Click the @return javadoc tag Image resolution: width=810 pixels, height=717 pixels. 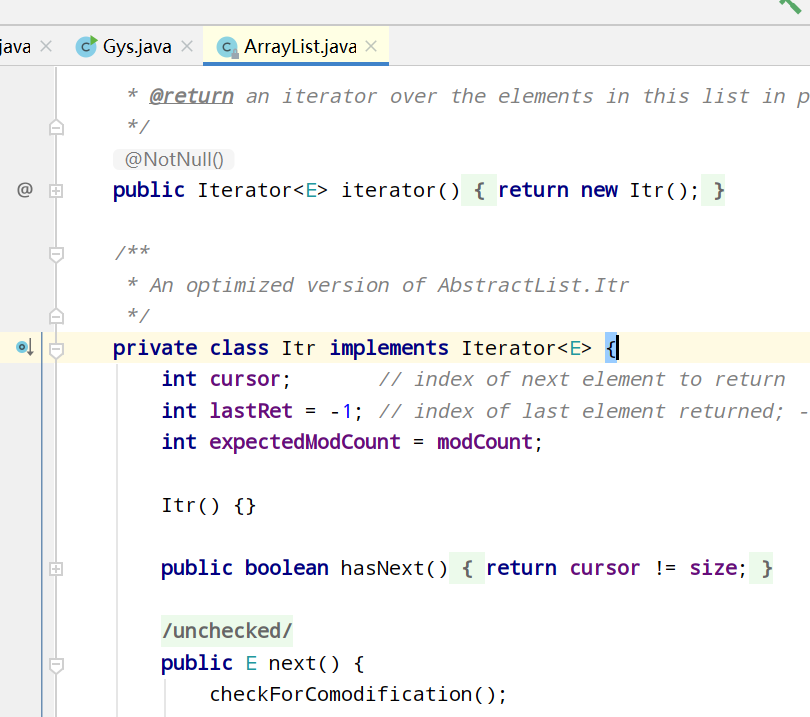click(191, 96)
